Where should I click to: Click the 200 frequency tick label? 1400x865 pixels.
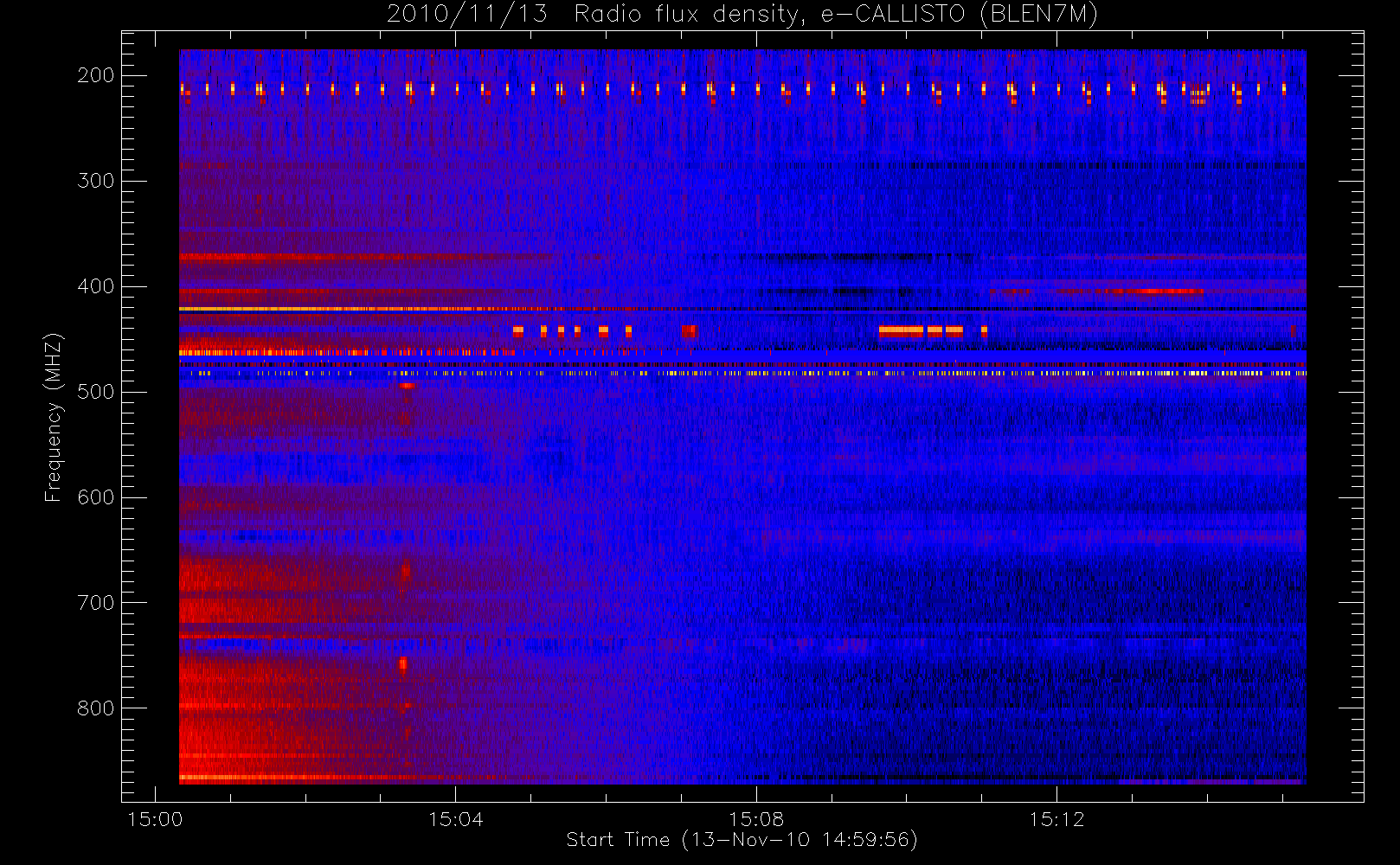click(95, 75)
